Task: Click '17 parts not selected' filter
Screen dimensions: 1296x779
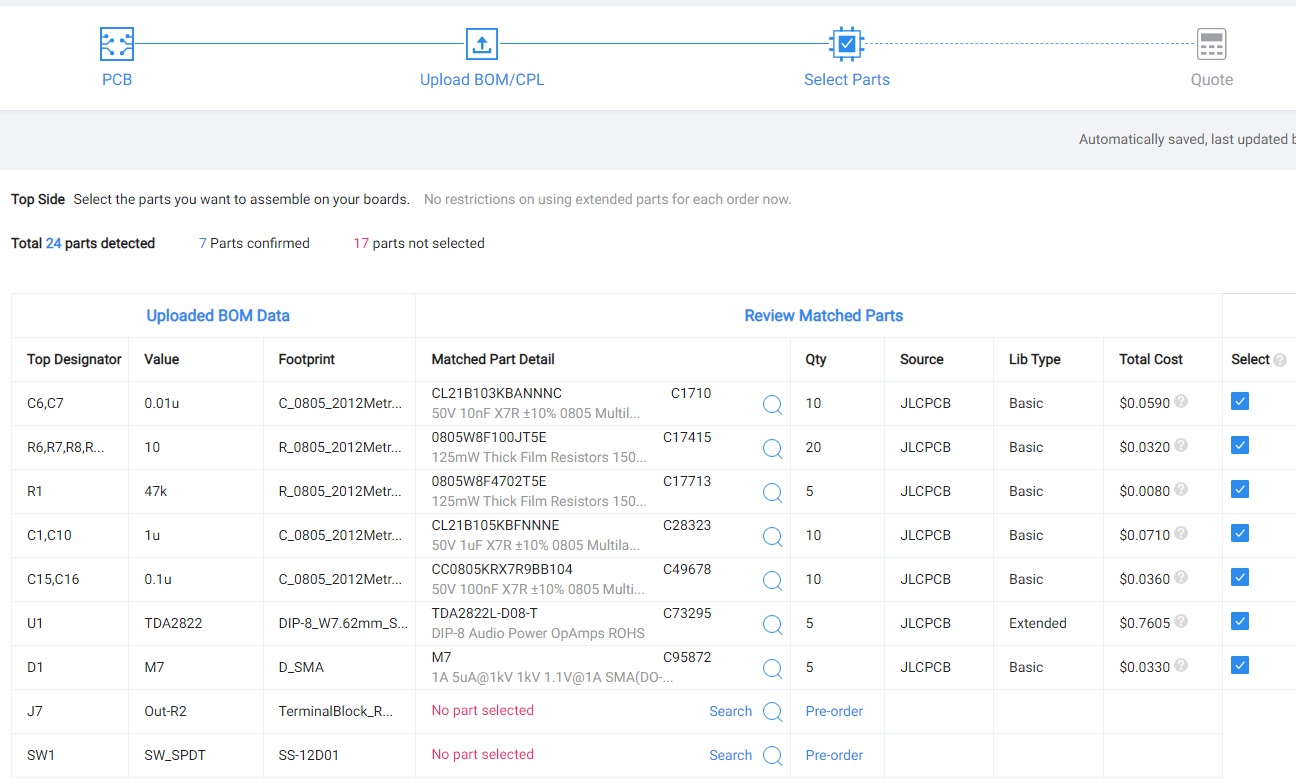Action: pyautogui.click(x=419, y=243)
